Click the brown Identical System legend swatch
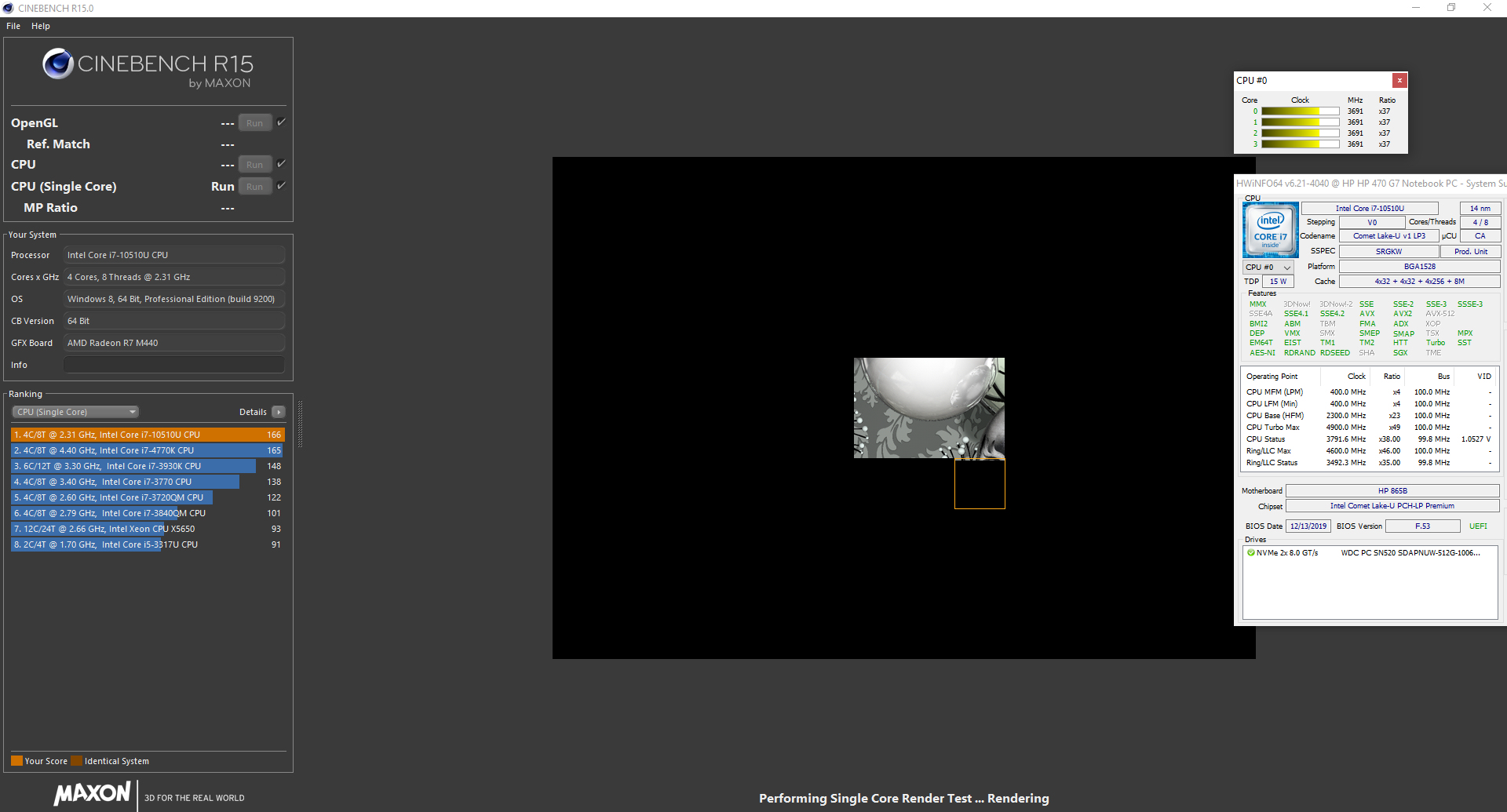1507x812 pixels. point(76,760)
